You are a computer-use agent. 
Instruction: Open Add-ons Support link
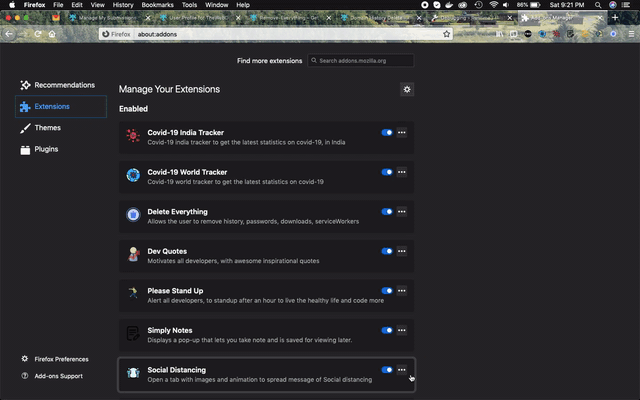(52, 376)
